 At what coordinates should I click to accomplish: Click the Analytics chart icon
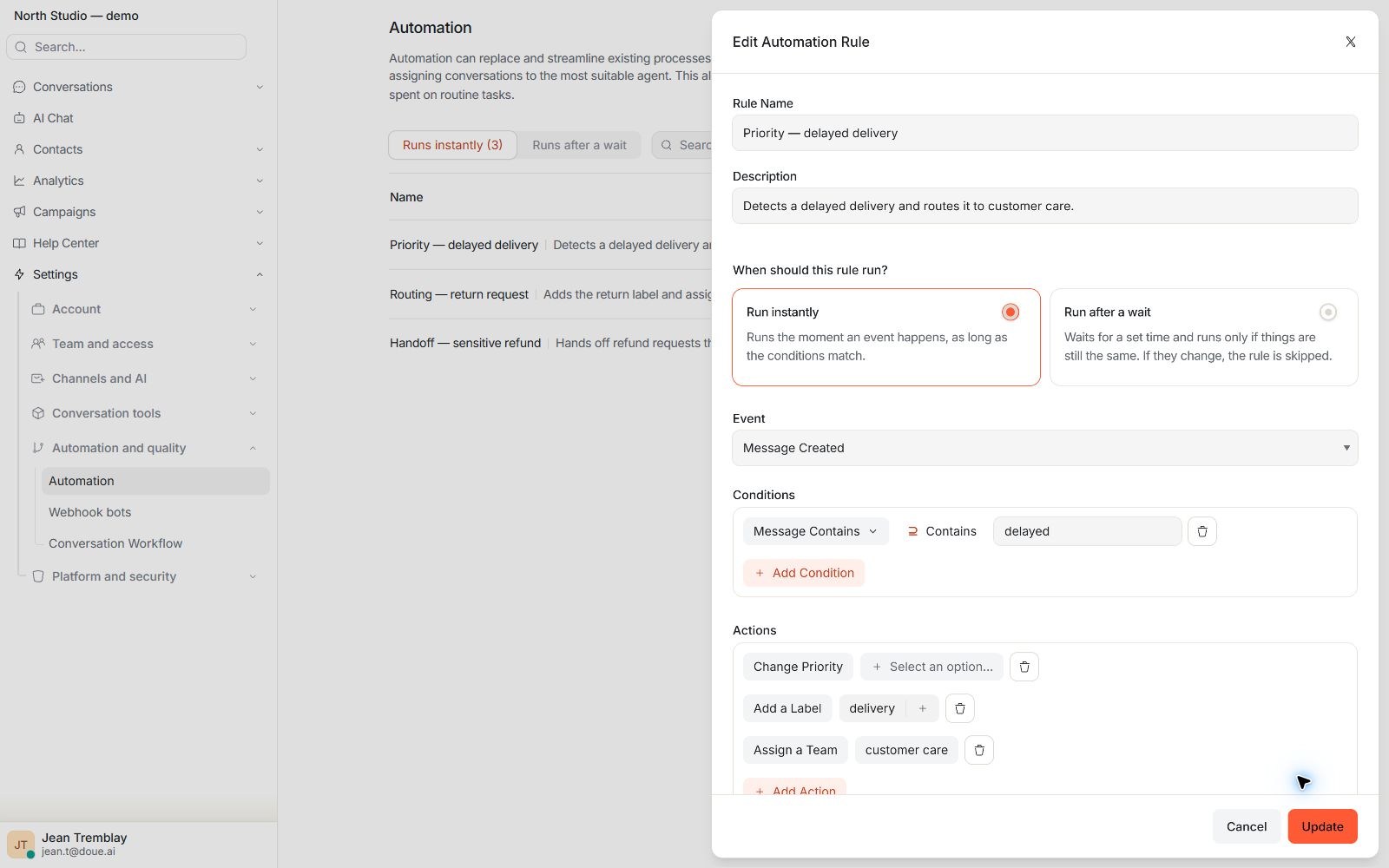[19, 181]
